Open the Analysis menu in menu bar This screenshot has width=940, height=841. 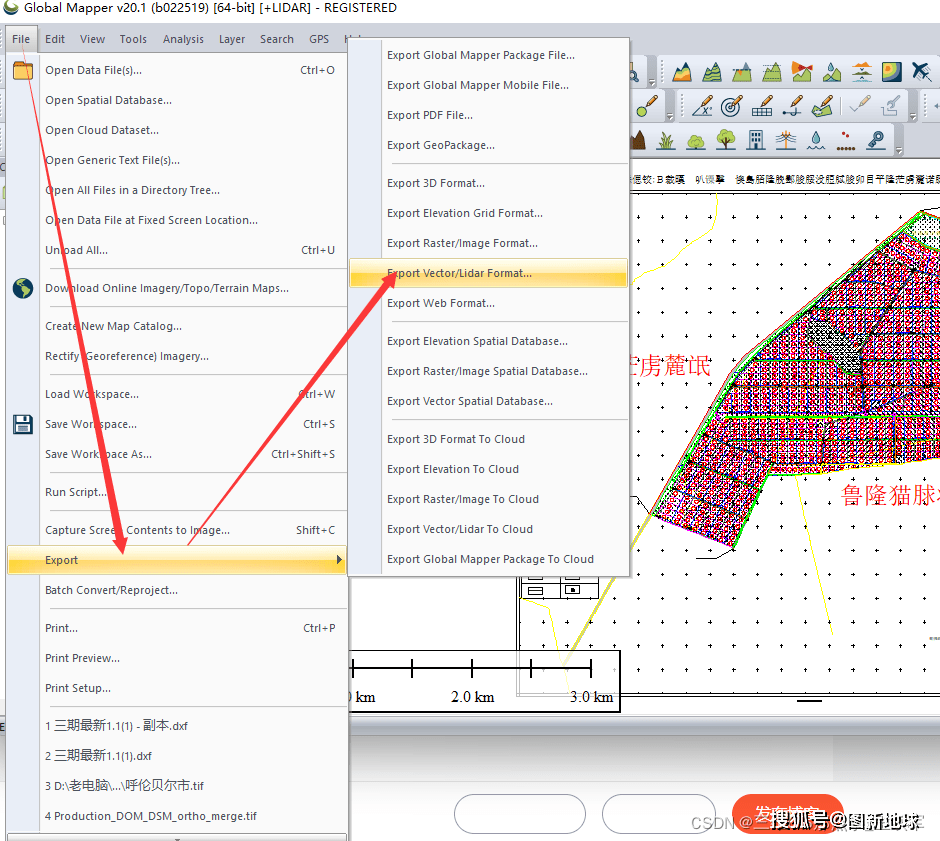pyautogui.click(x=183, y=39)
